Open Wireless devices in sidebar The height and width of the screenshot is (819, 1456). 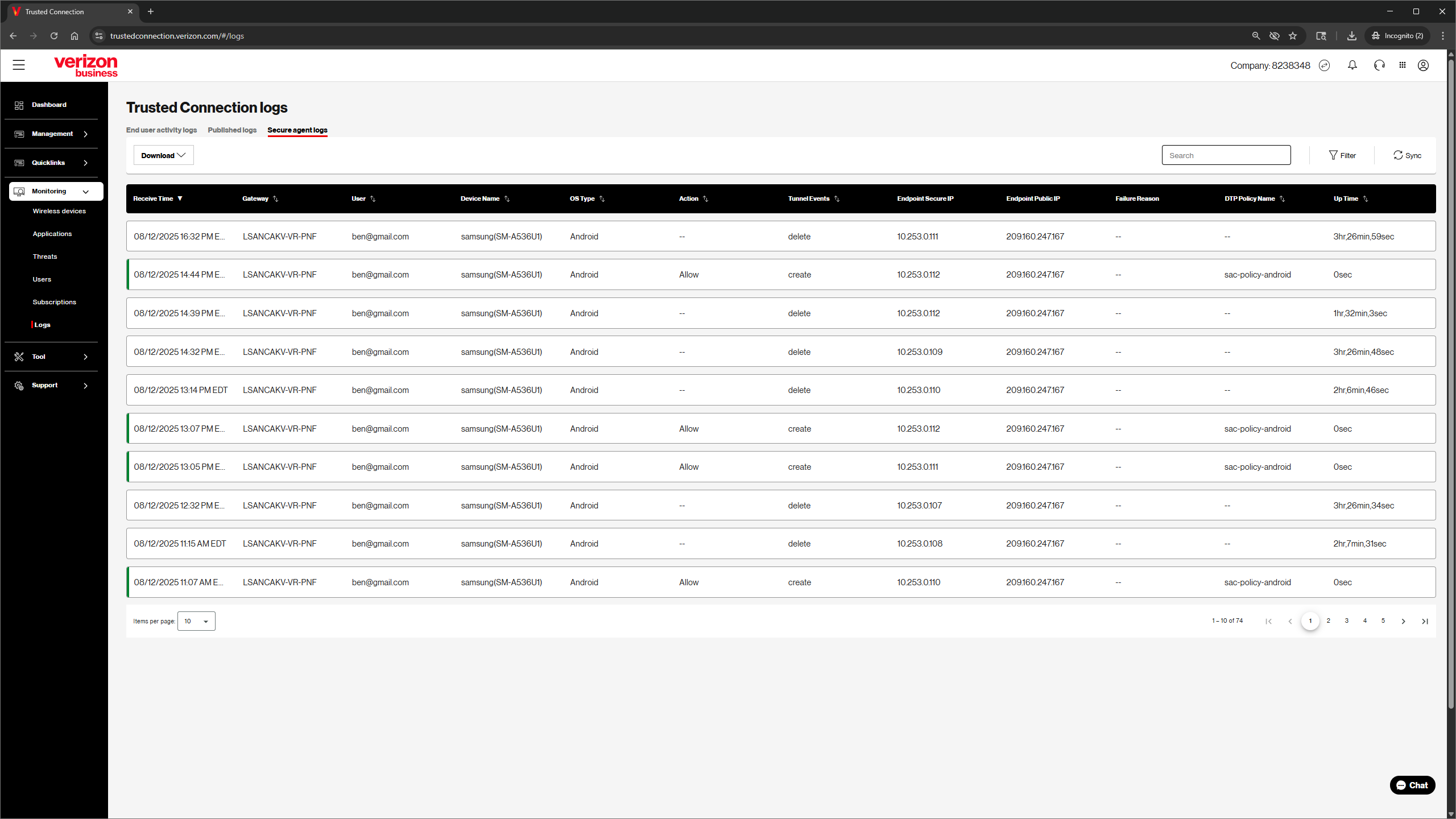tap(59, 211)
